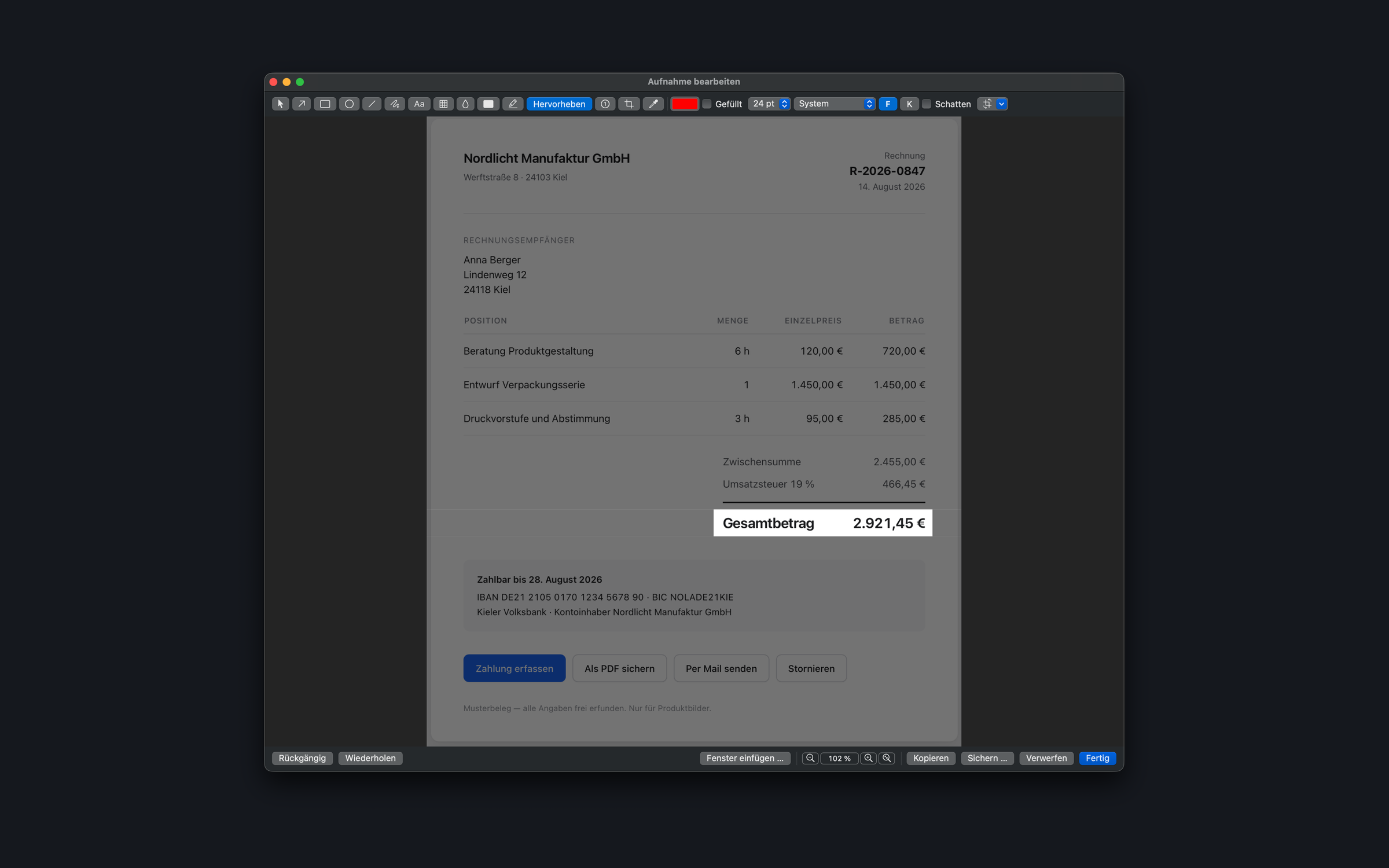Enable the Schatten checkbox
The image size is (1389, 868).
[927, 104]
